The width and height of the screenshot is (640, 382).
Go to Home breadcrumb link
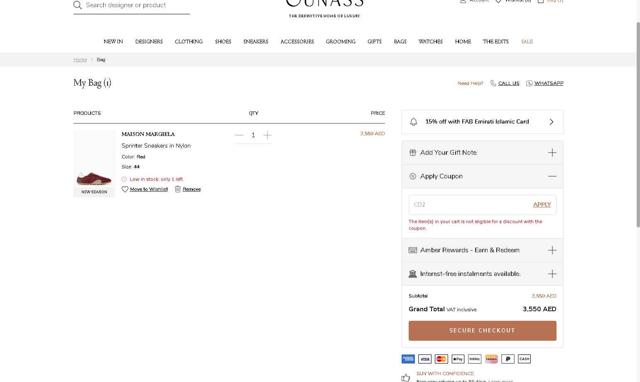(80, 60)
